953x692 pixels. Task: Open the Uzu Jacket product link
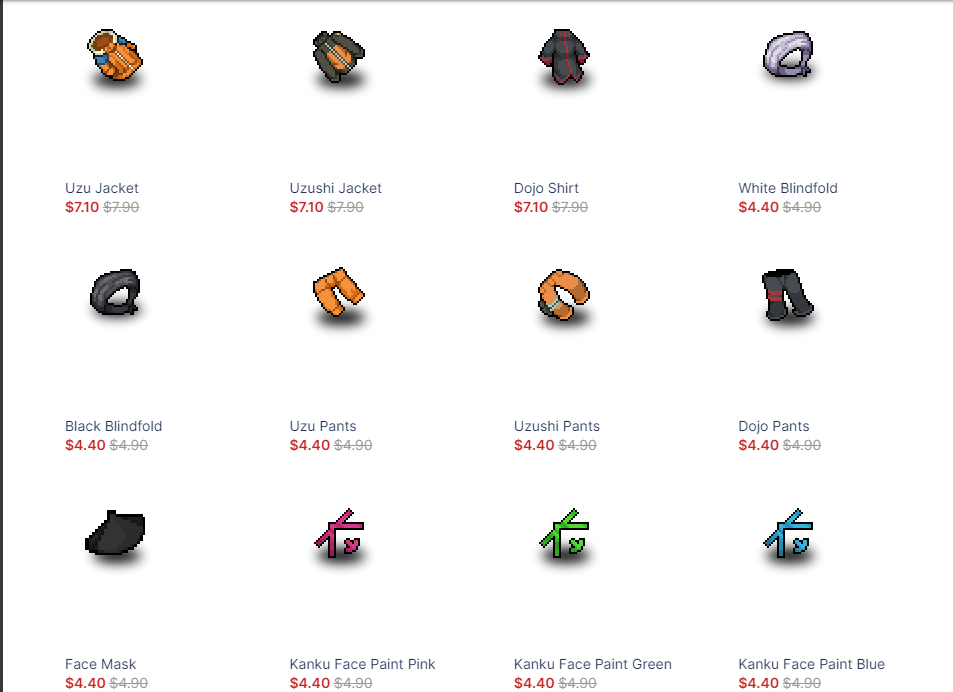[101, 188]
